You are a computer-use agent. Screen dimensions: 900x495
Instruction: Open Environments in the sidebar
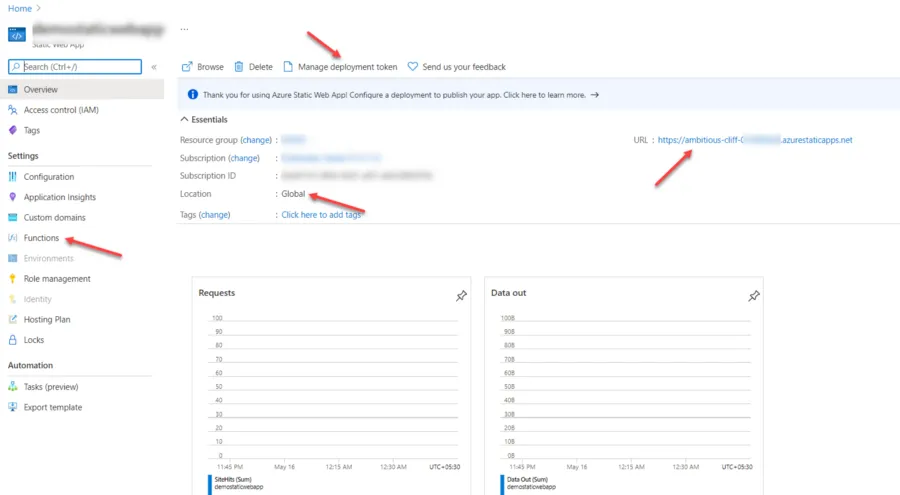pos(49,258)
